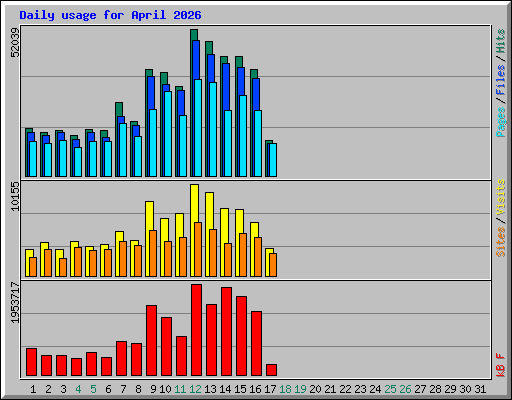Viewport: 512px width, 400px height.
Task: Click day 6 on the x-axis
Action: (108, 389)
